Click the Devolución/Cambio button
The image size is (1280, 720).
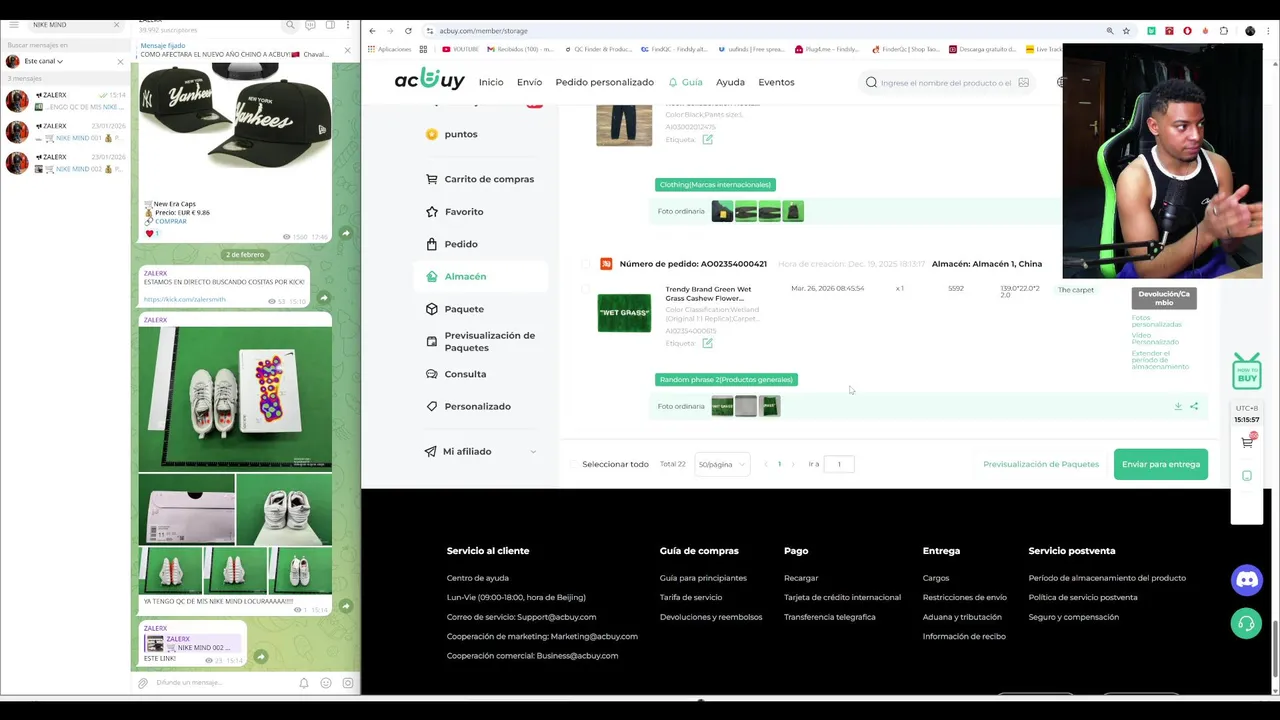pos(1164,298)
